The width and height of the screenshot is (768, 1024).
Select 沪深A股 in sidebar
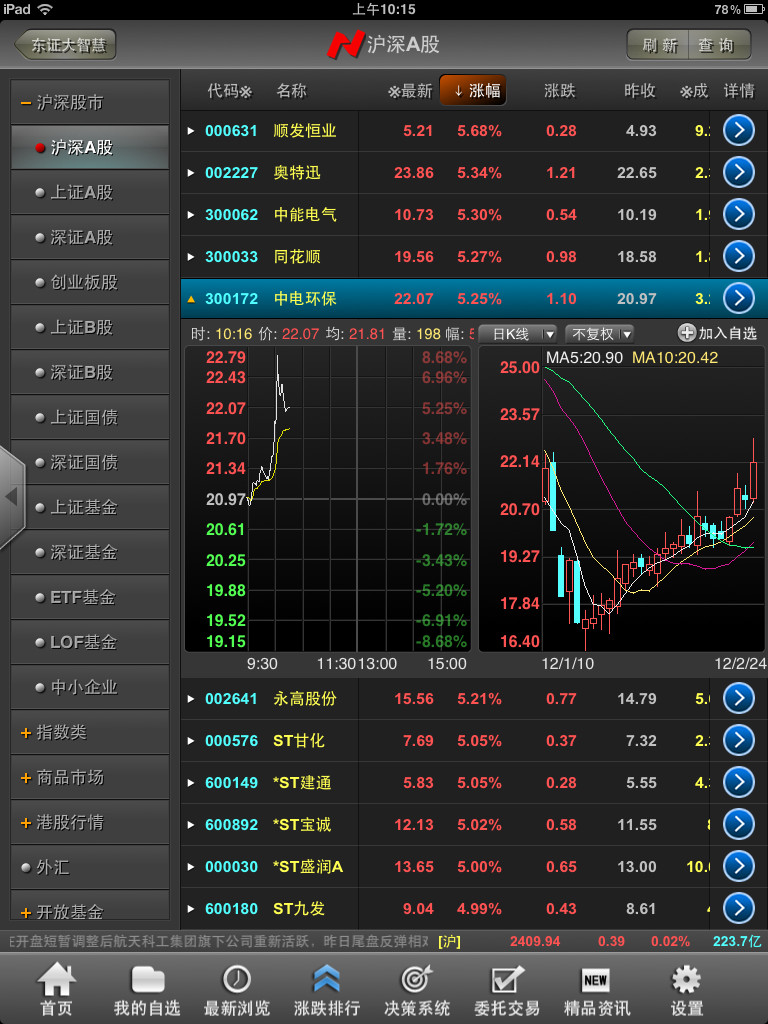90,147
